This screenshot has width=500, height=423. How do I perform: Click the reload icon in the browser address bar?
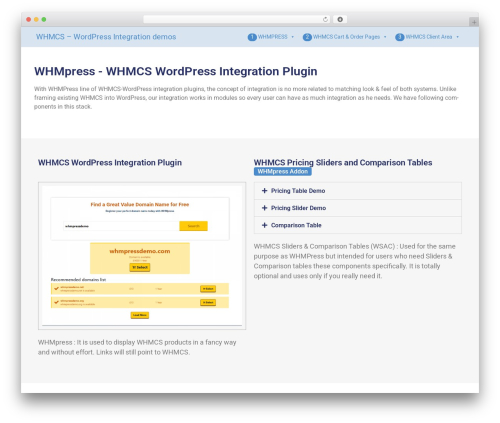coord(325,19)
